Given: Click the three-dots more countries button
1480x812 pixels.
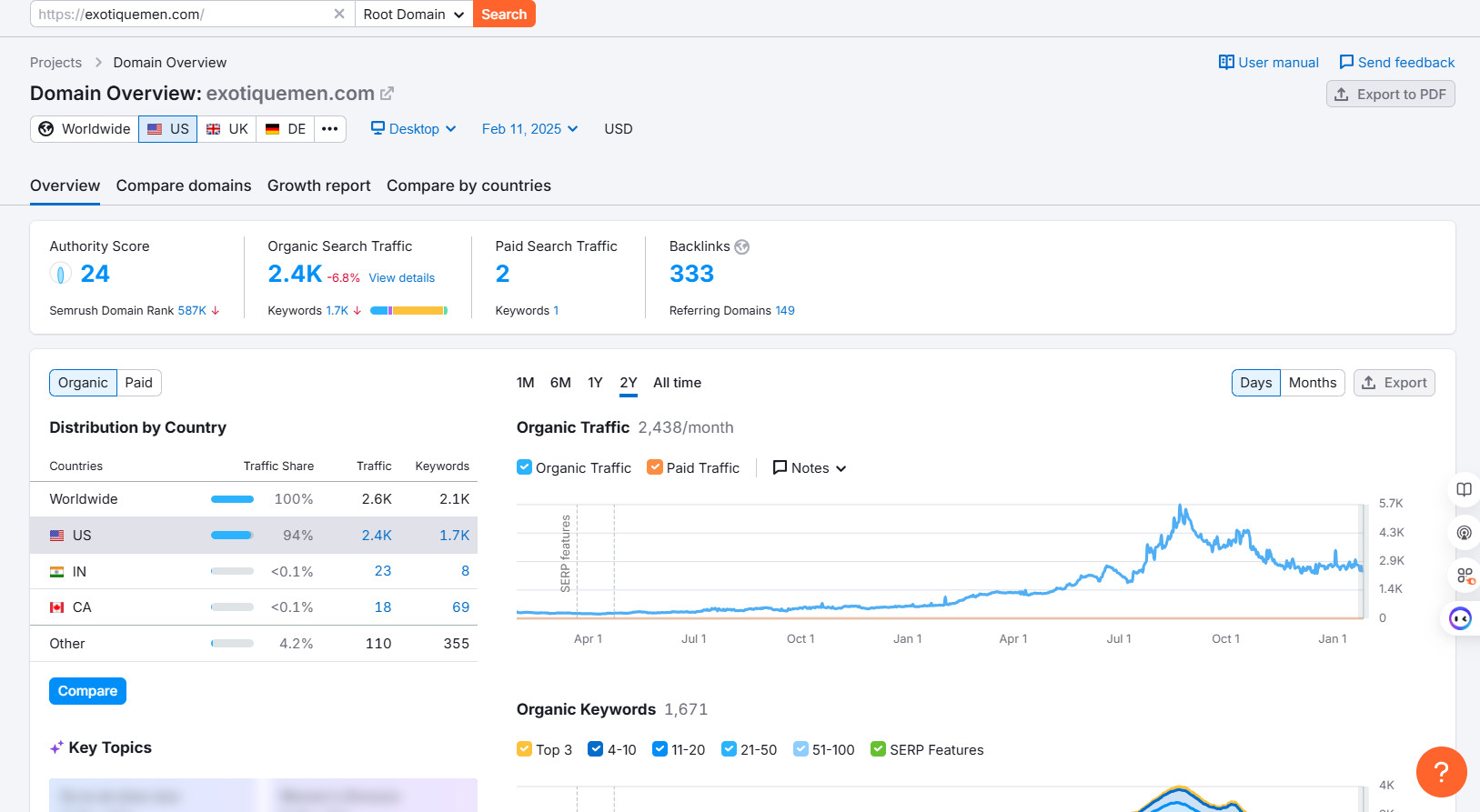Looking at the screenshot, I should pyautogui.click(x=329, y=129).
